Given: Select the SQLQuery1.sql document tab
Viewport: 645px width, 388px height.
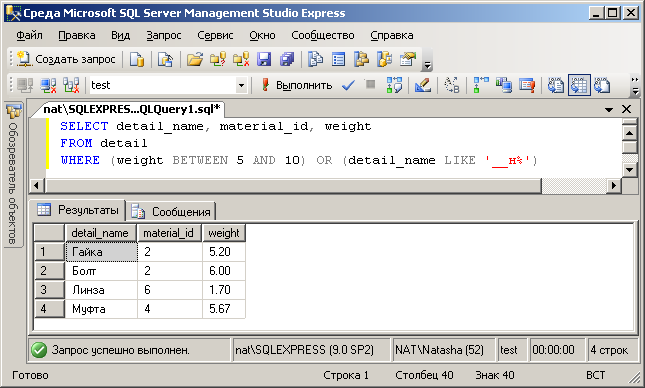Looking at the screenshot, I should tap(132, 109).
